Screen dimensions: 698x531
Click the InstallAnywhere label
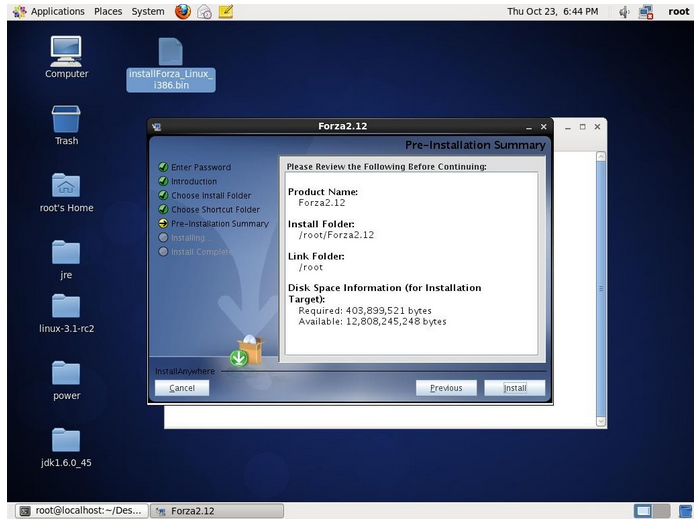point(184,371)
